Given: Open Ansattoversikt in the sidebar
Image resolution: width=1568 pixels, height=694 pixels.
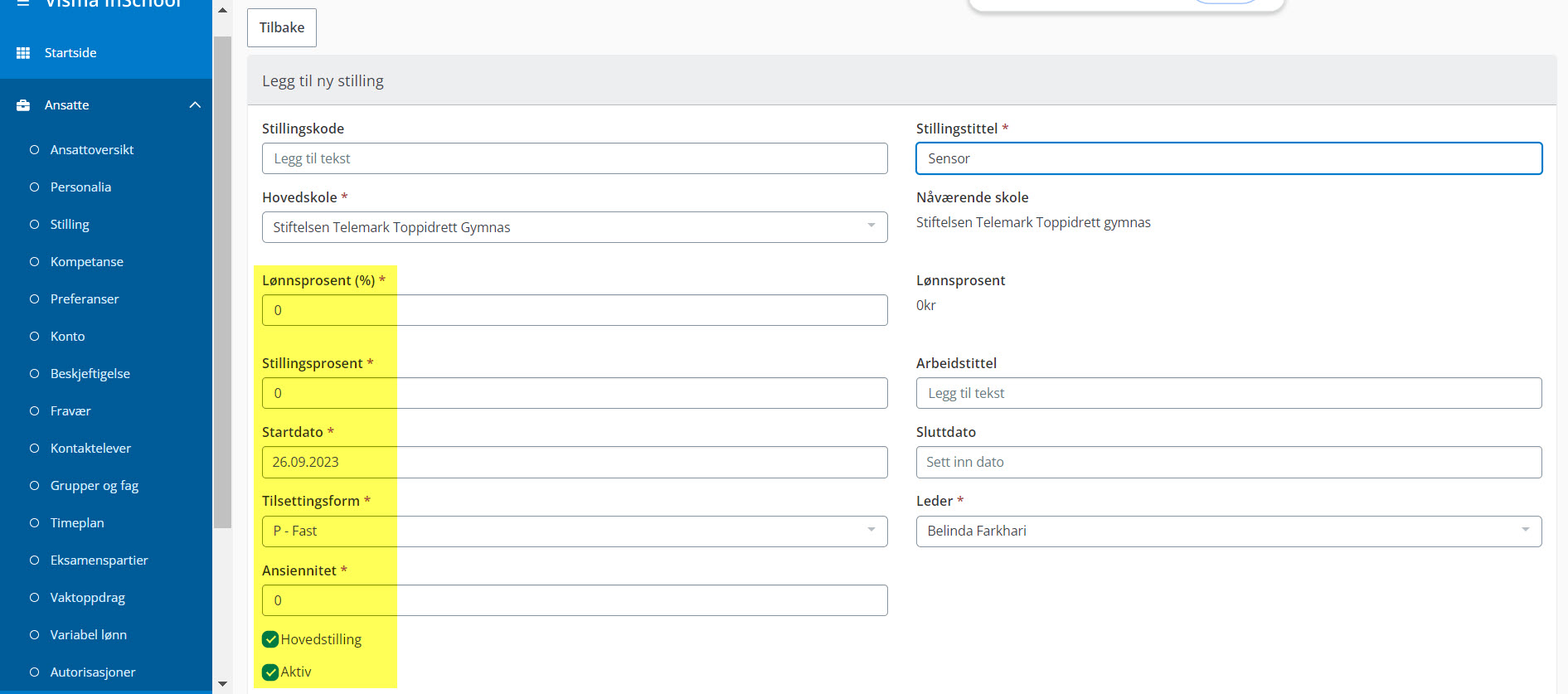Looking at the screenshot, I should 91,150.
